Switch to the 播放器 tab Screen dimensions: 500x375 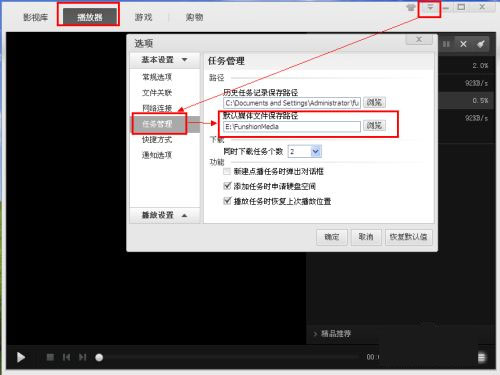(90, 17)
